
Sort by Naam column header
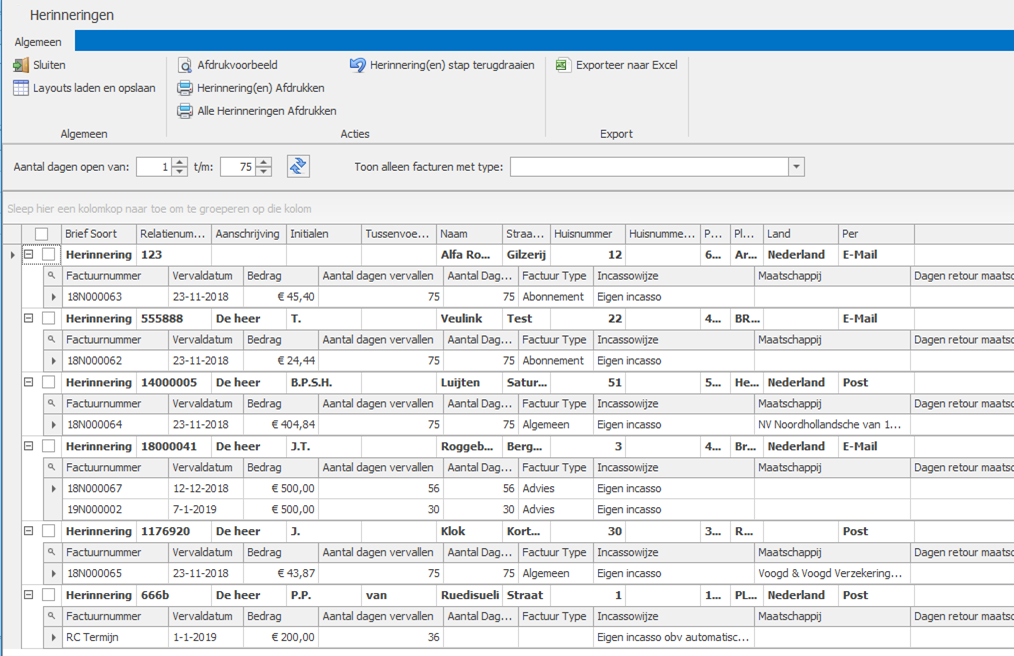pyautogui.click(x=469, y=234)
